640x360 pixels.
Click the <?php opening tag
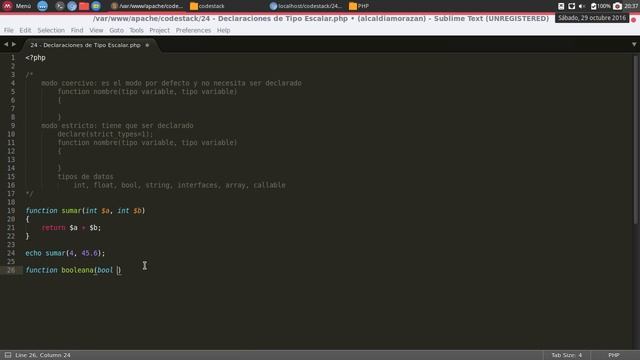[36, 58]
